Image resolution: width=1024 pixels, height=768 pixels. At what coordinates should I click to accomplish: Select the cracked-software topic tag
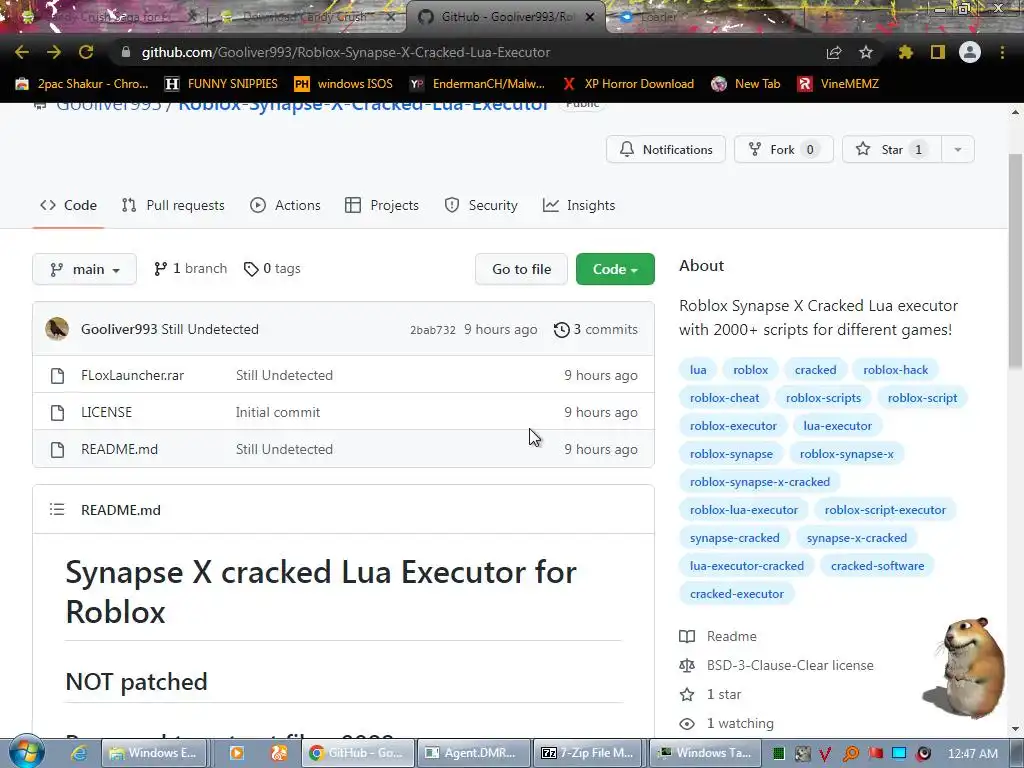coord(877,566)
